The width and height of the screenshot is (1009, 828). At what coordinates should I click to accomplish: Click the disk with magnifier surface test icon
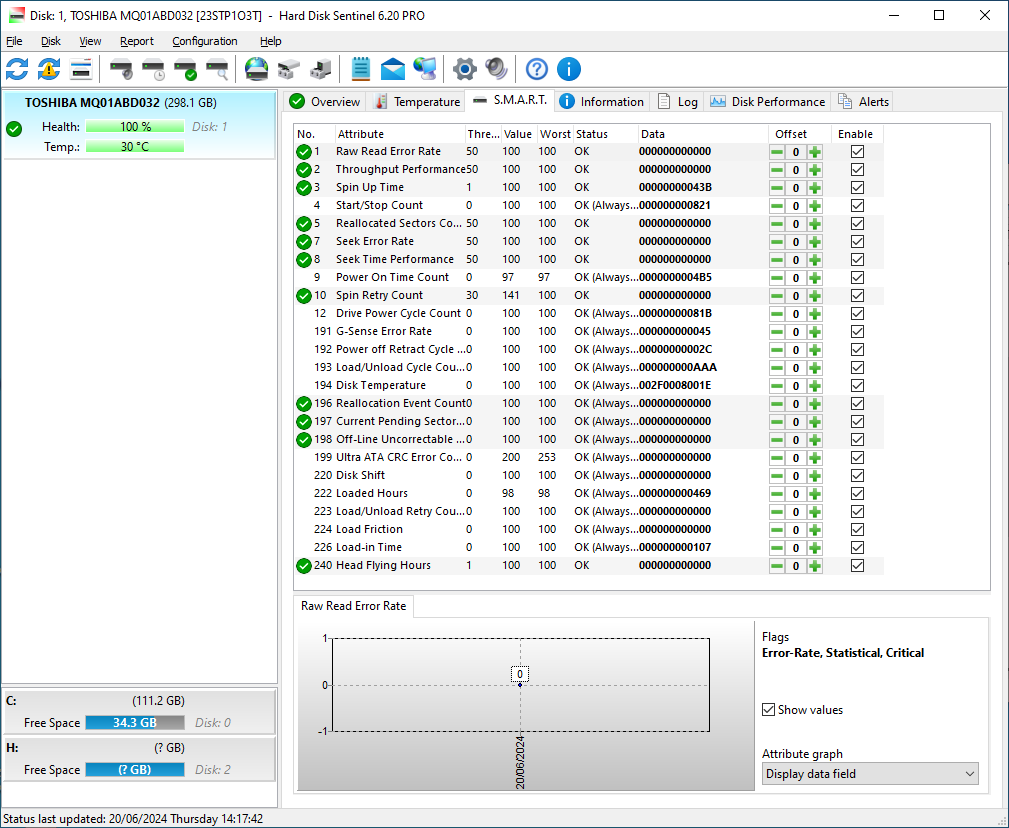pyautogui.click(x=218, y=69)
